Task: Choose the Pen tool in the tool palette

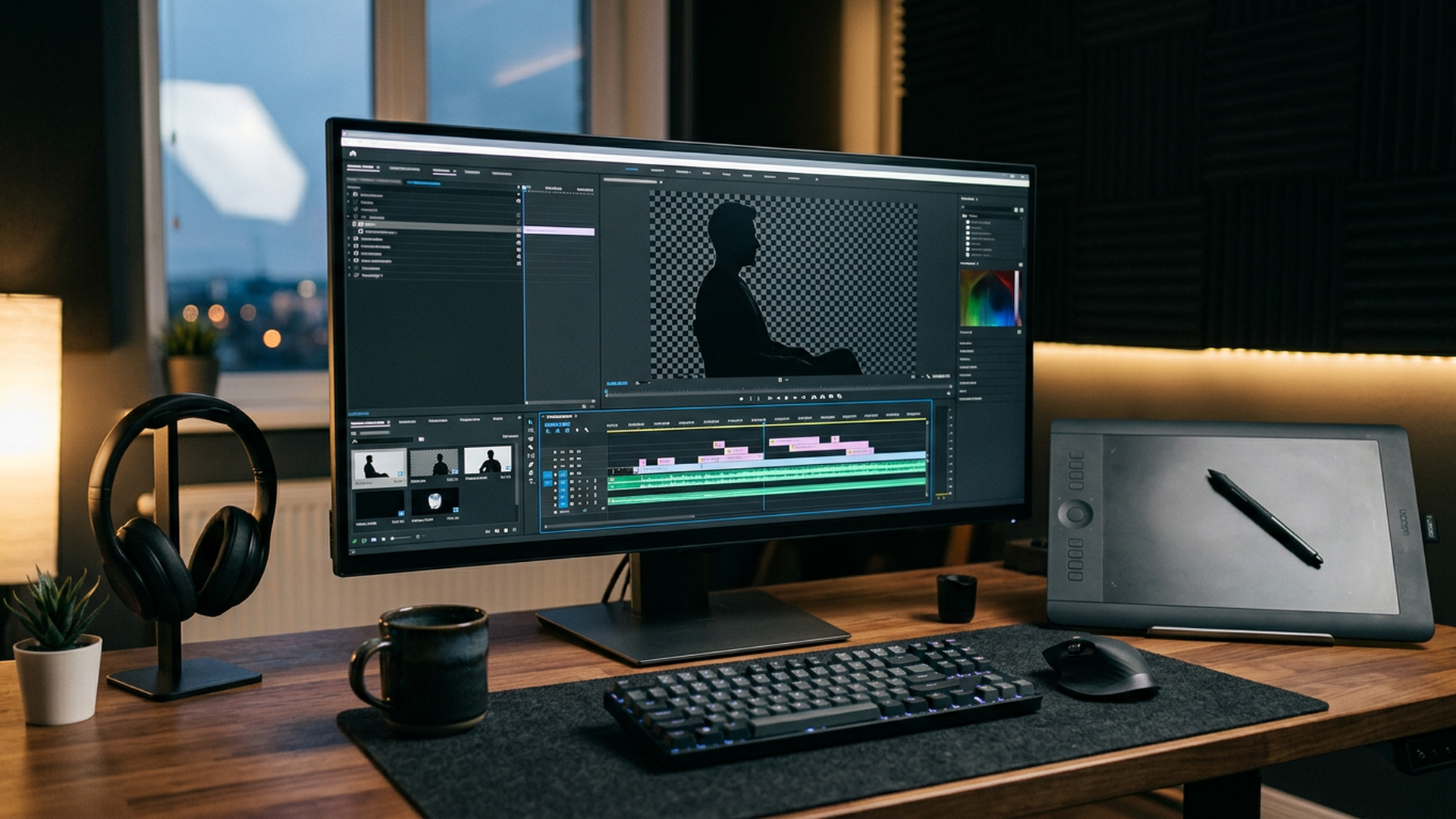Action: [x=531, y=465]
